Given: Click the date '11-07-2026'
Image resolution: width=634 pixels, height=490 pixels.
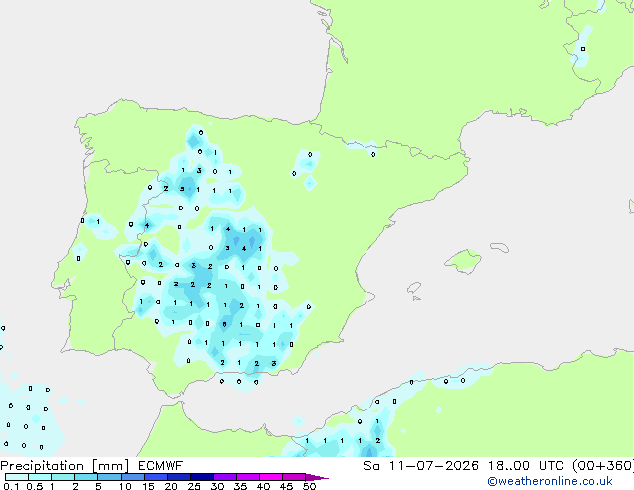Looking at the screenshot, I should pyautogui.click(x=433, y=466).
